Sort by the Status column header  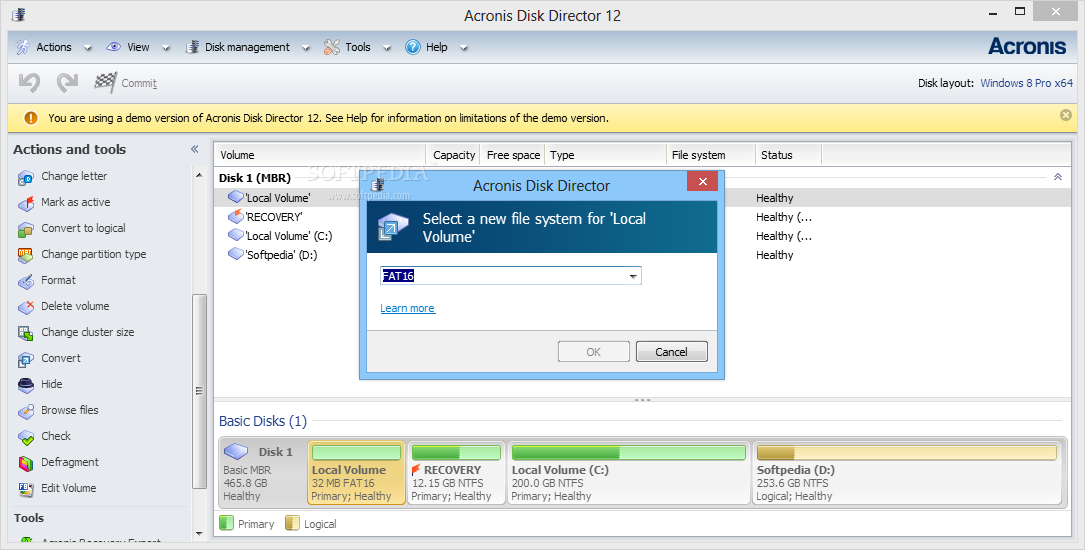click(x=787, y=155)
